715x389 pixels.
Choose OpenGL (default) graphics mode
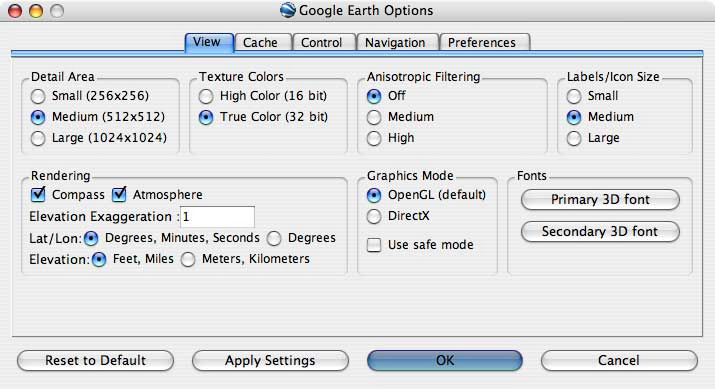click(x=374, y=195)
